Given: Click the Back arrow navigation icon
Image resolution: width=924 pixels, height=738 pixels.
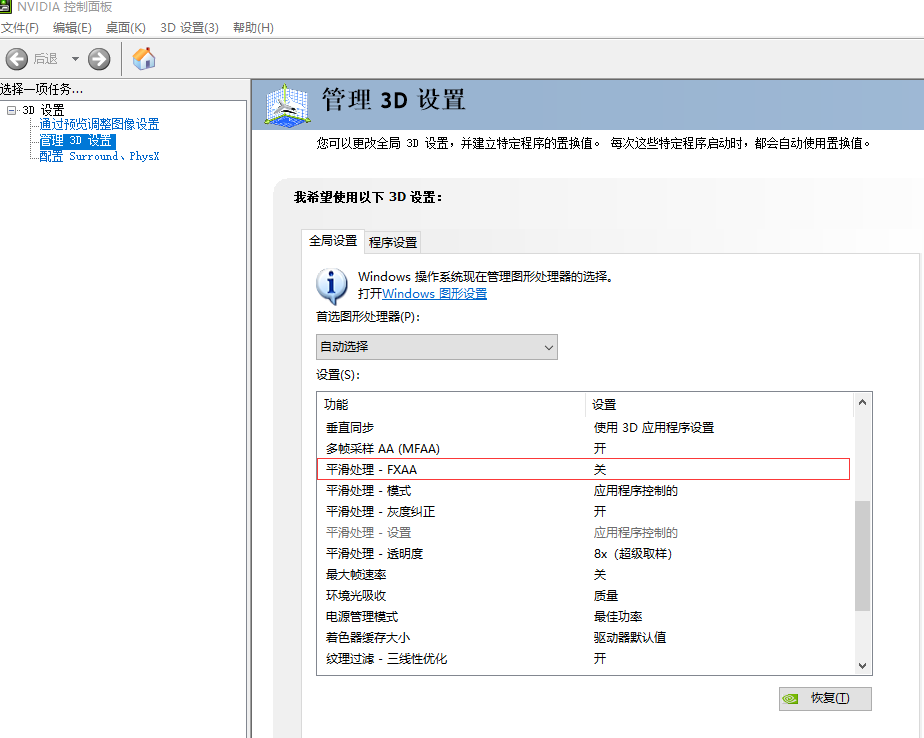Looking at the screenshot, I should [17, 59].
